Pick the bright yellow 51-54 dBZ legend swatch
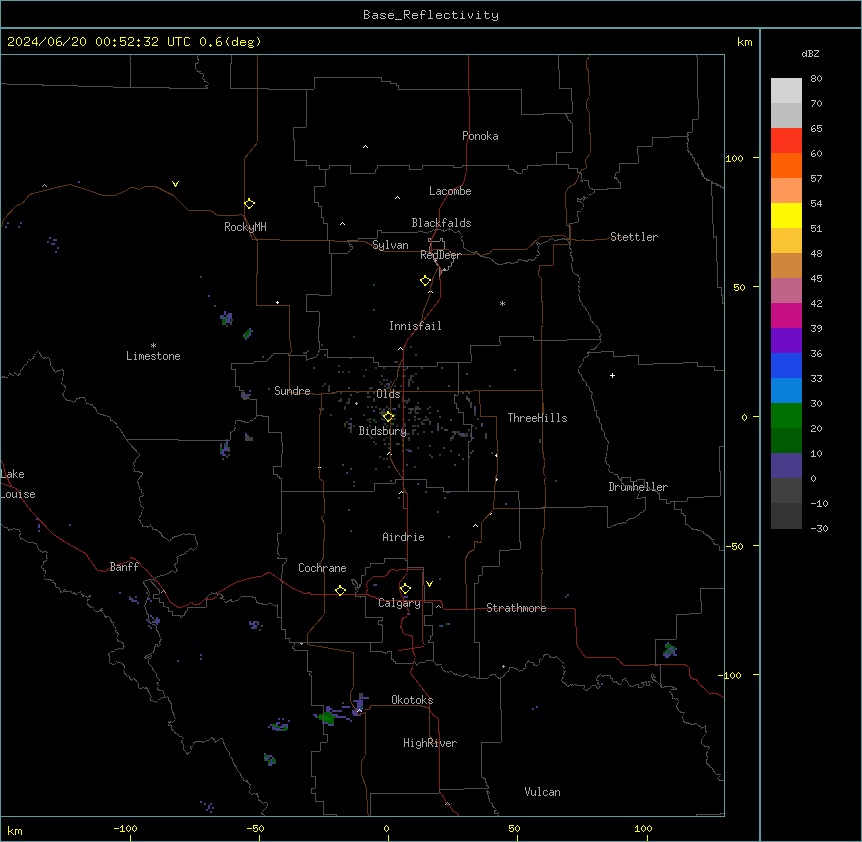The width and height of the screenshot is (862, 842). pos(786,215)
